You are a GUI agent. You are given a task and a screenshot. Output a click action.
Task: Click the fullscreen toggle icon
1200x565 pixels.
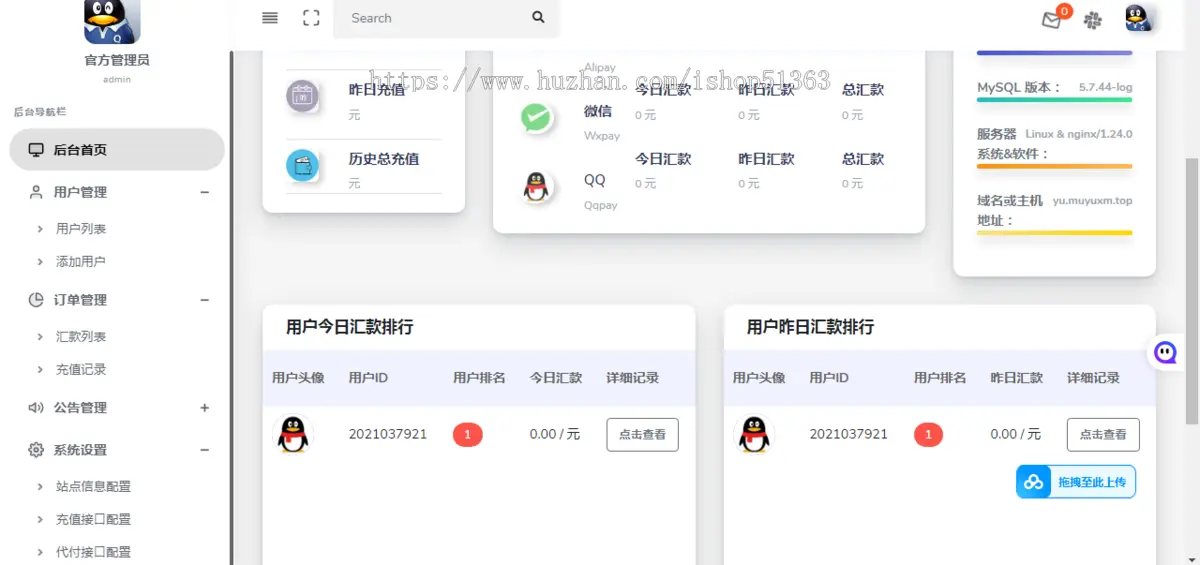coord(311,18)
